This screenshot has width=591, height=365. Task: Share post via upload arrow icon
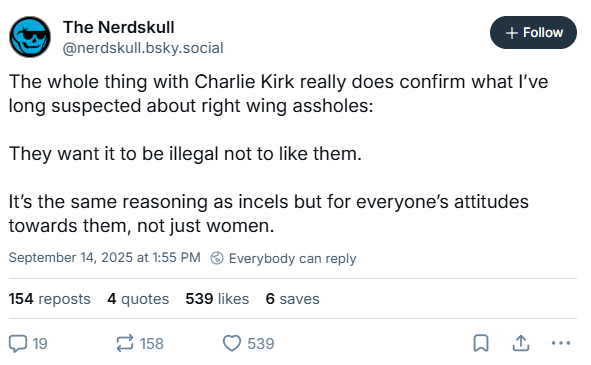pos(521,343)
